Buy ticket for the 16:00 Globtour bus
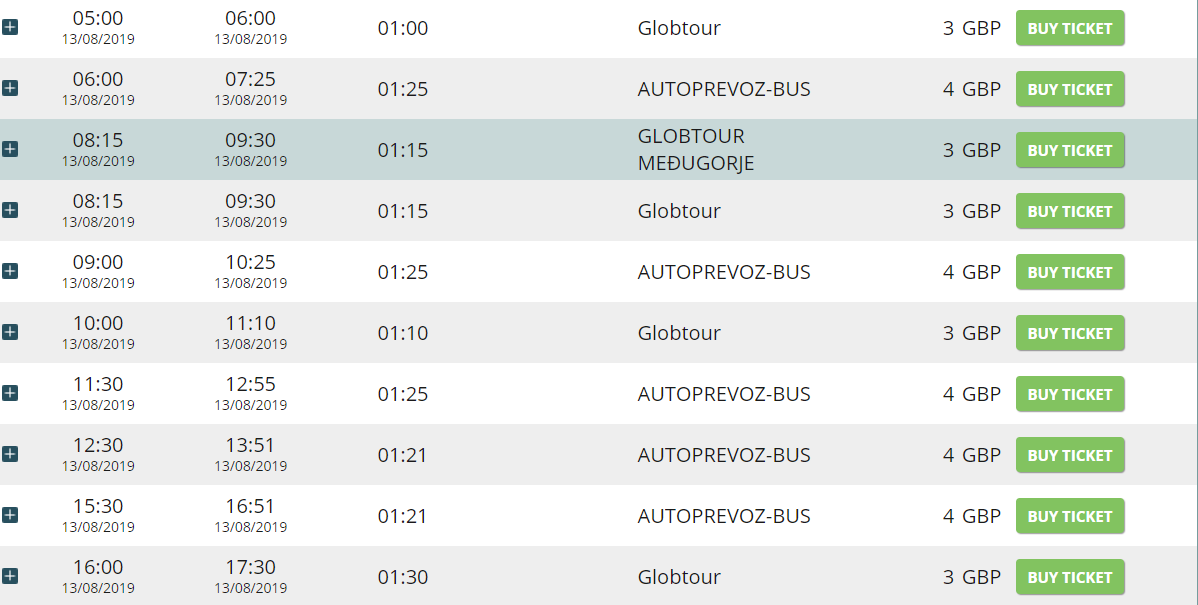 [1070, 577]
